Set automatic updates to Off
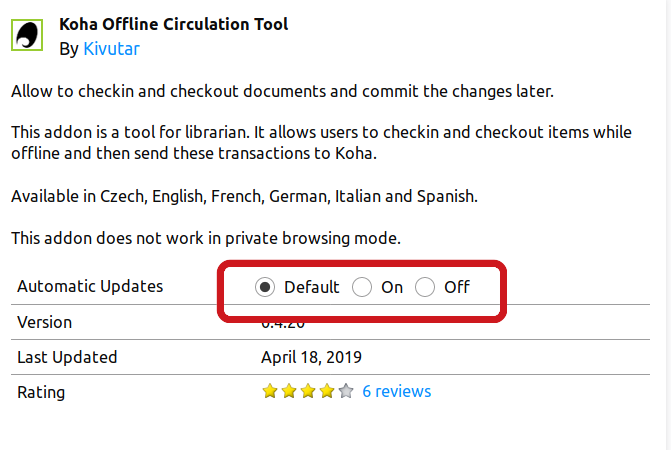 [425, 287]
